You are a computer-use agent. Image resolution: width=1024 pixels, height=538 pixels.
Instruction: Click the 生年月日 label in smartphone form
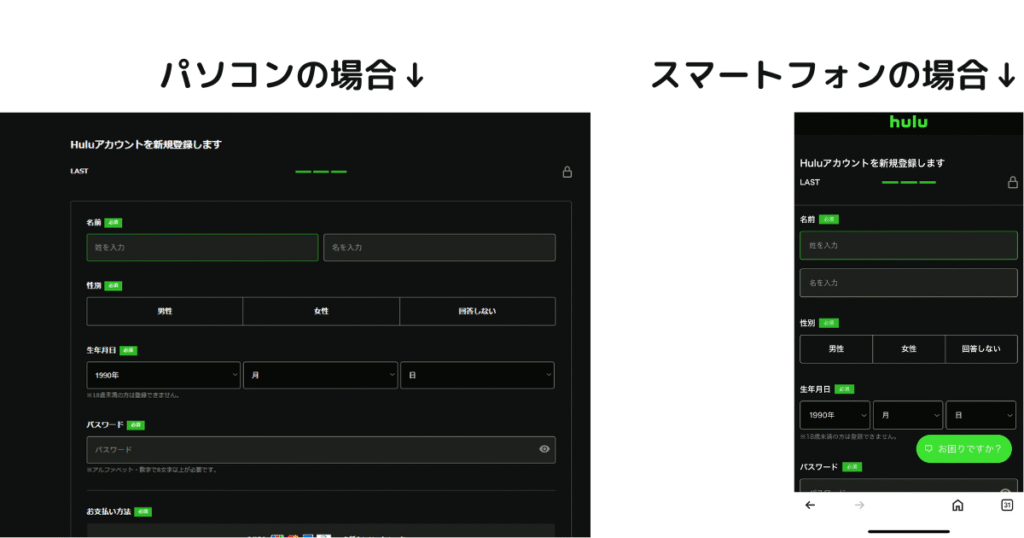pos(815,389)
